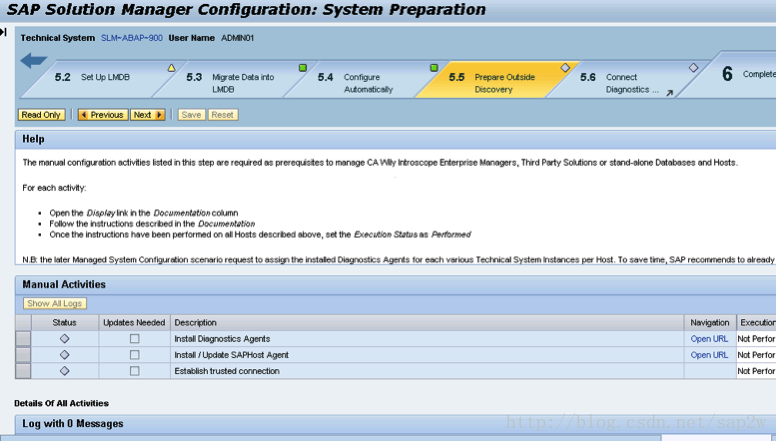This screenshot has height=442, width=777.
Task: Click the sub-step arrow icon on step 5.6
Action: click(x=669, y=93)
